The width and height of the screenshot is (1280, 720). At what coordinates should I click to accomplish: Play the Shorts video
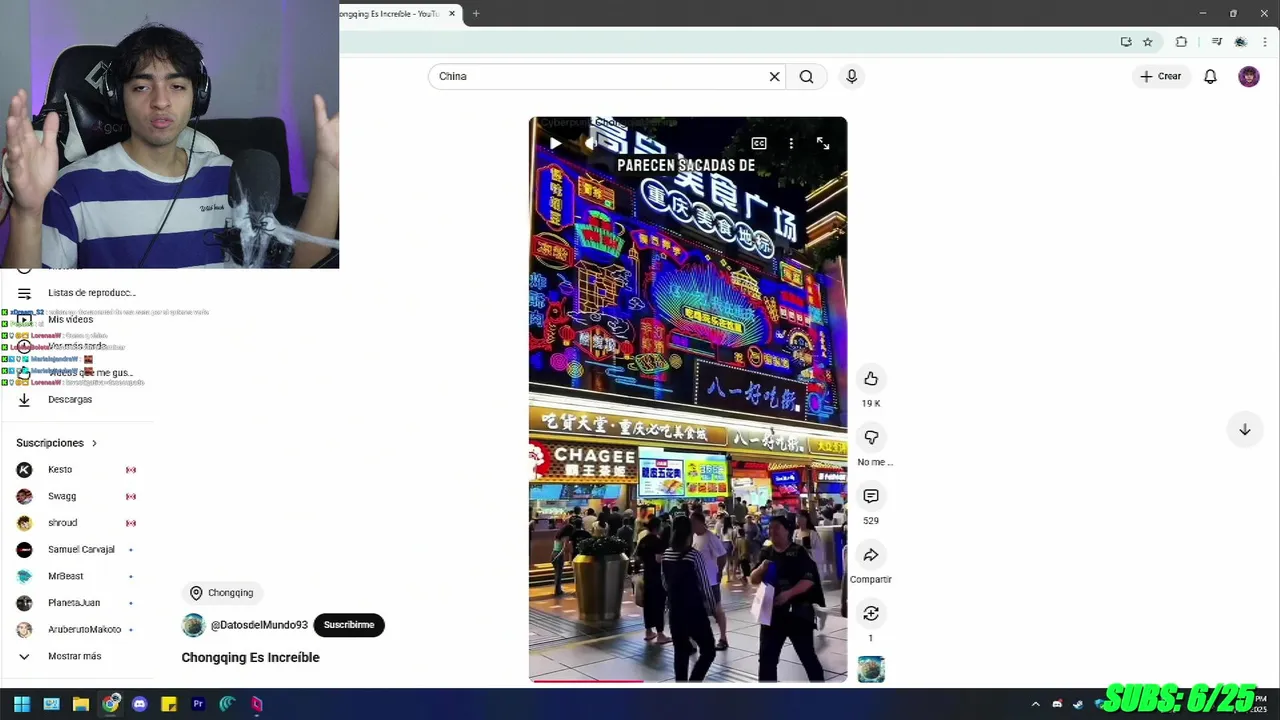[555, 143]
